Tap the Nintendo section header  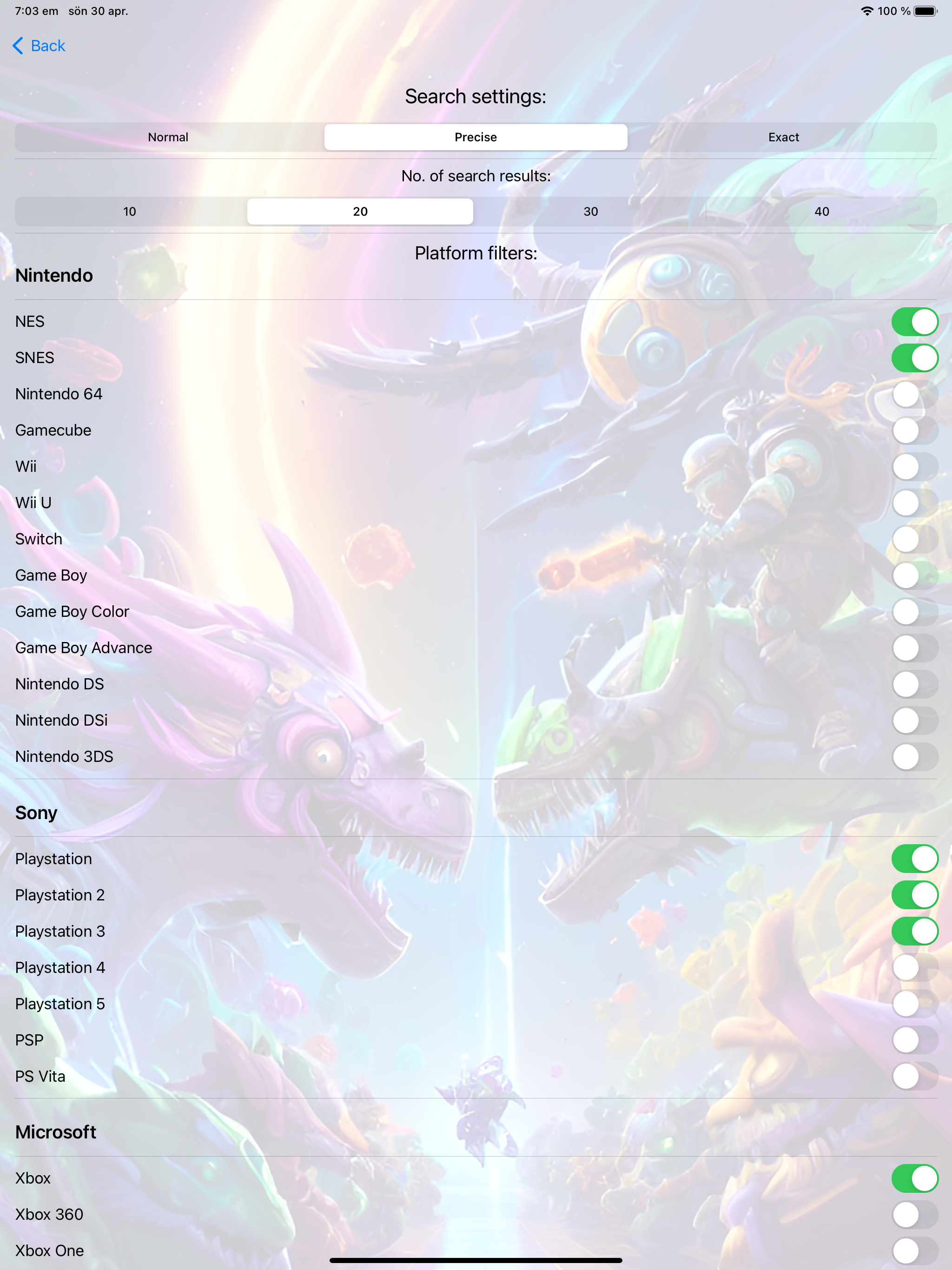click(x=54, y=276)
